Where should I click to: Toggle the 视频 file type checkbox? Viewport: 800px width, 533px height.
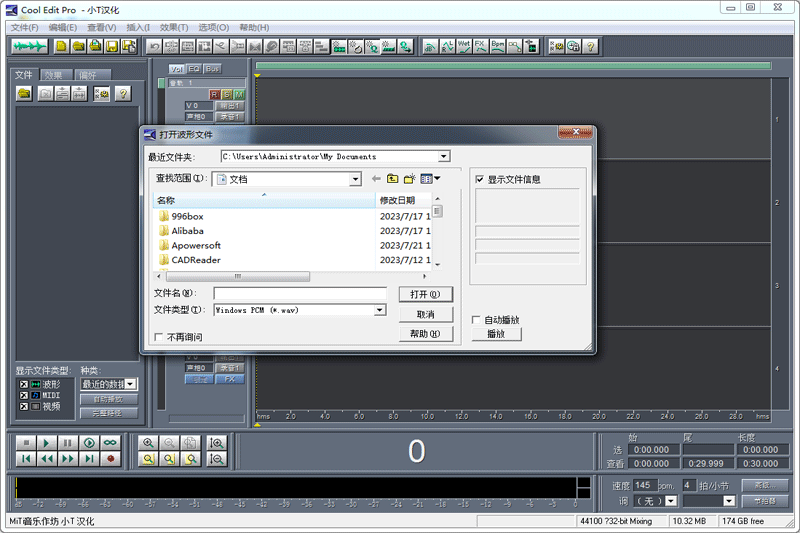[x=23, y=407]
